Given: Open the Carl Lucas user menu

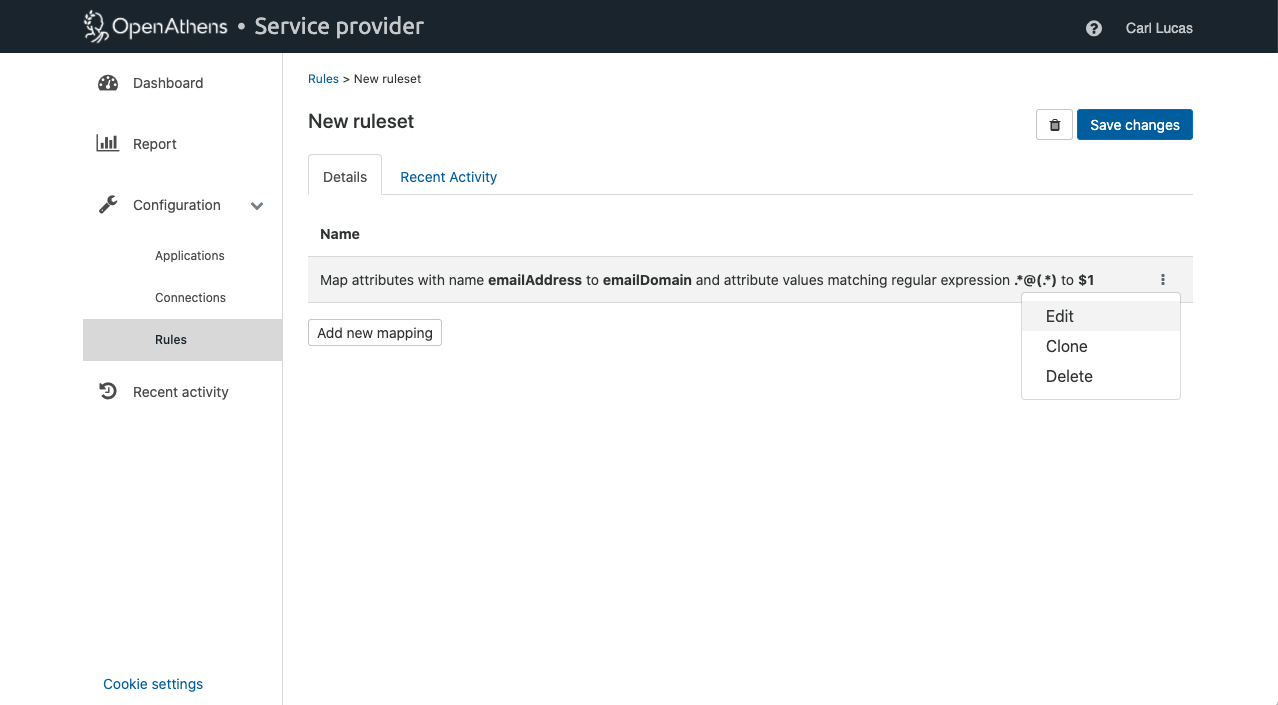Looking at the screenshot, I should pyautogui.click(x=1158, y=28).
